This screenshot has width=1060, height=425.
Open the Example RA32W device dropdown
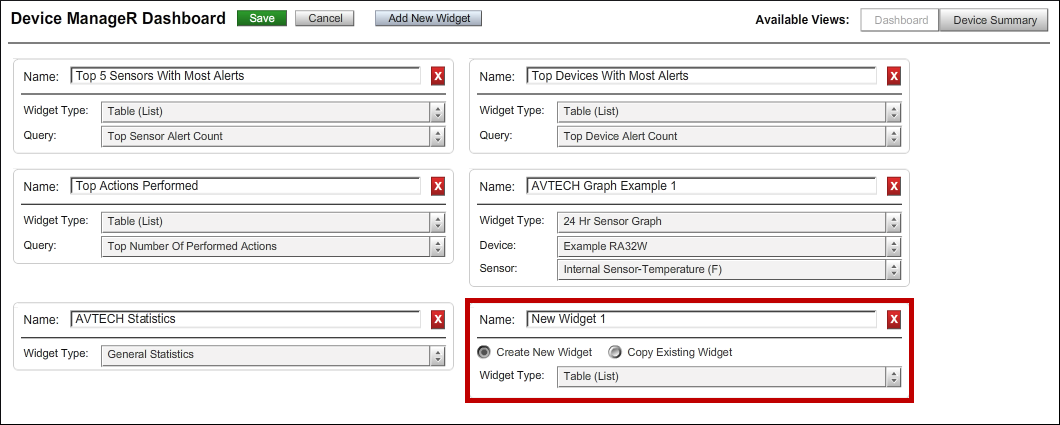[x=728, y=245]
